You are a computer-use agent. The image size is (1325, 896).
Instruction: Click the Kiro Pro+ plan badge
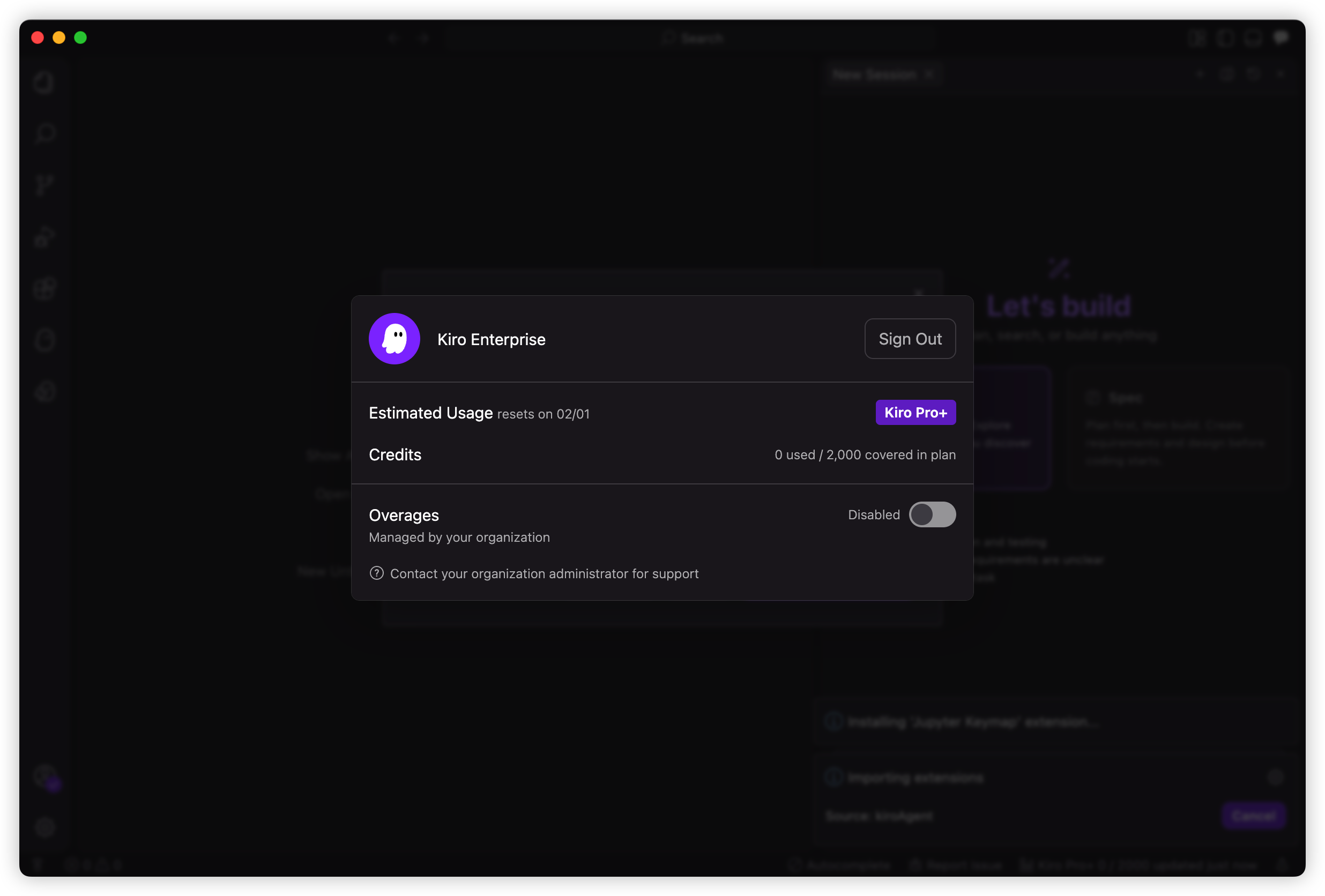(915, 412)
